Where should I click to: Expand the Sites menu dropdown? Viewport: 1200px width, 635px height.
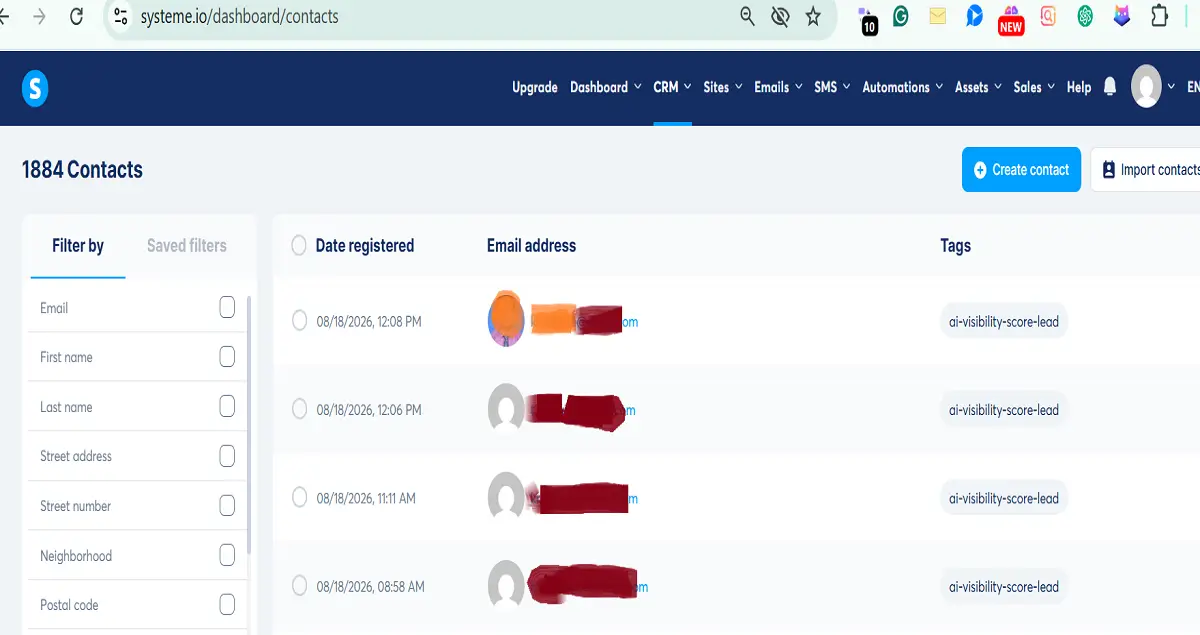click(x=723, y=87)
